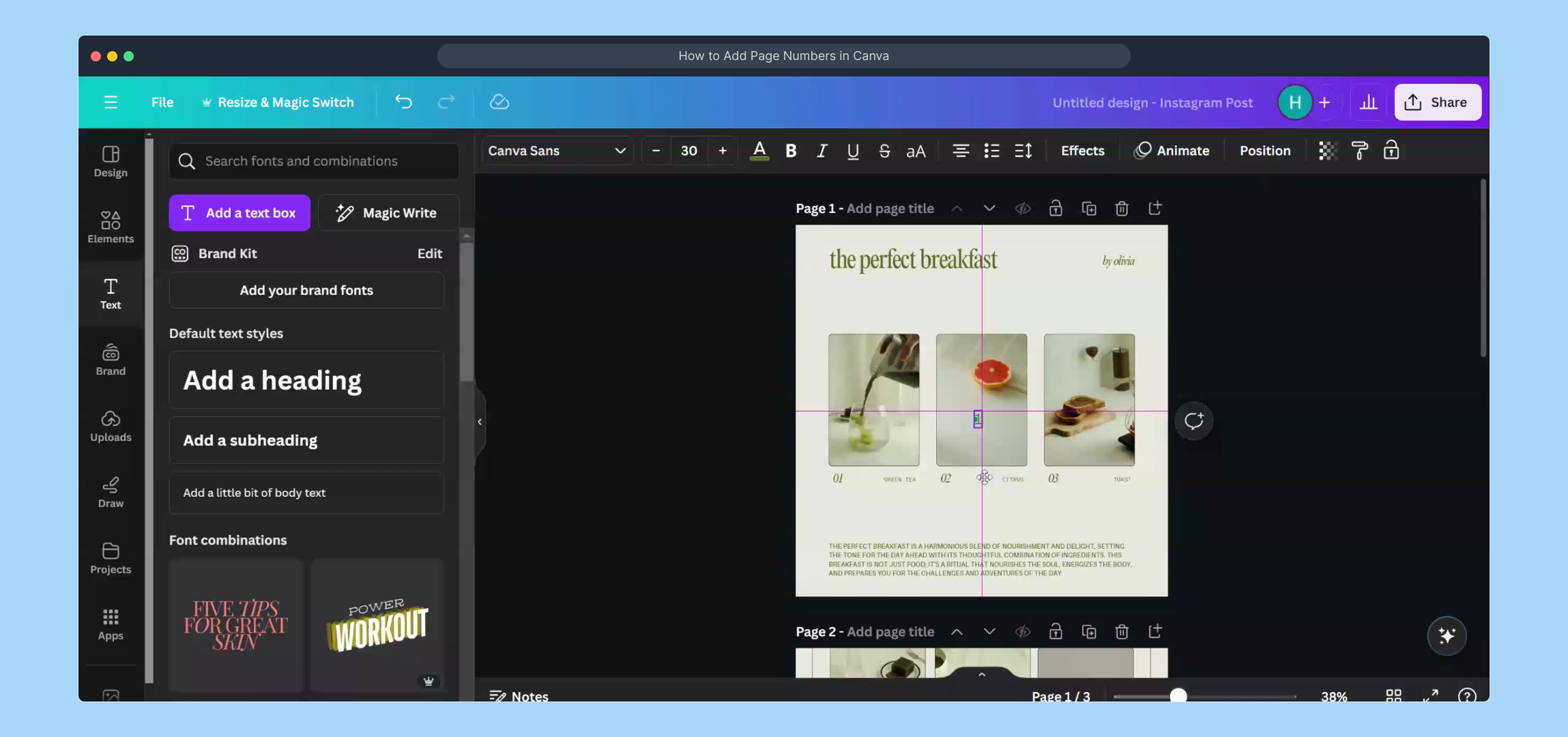Click the Share button
This screenshot has height=737, width=1568.
coord(1437,102)
